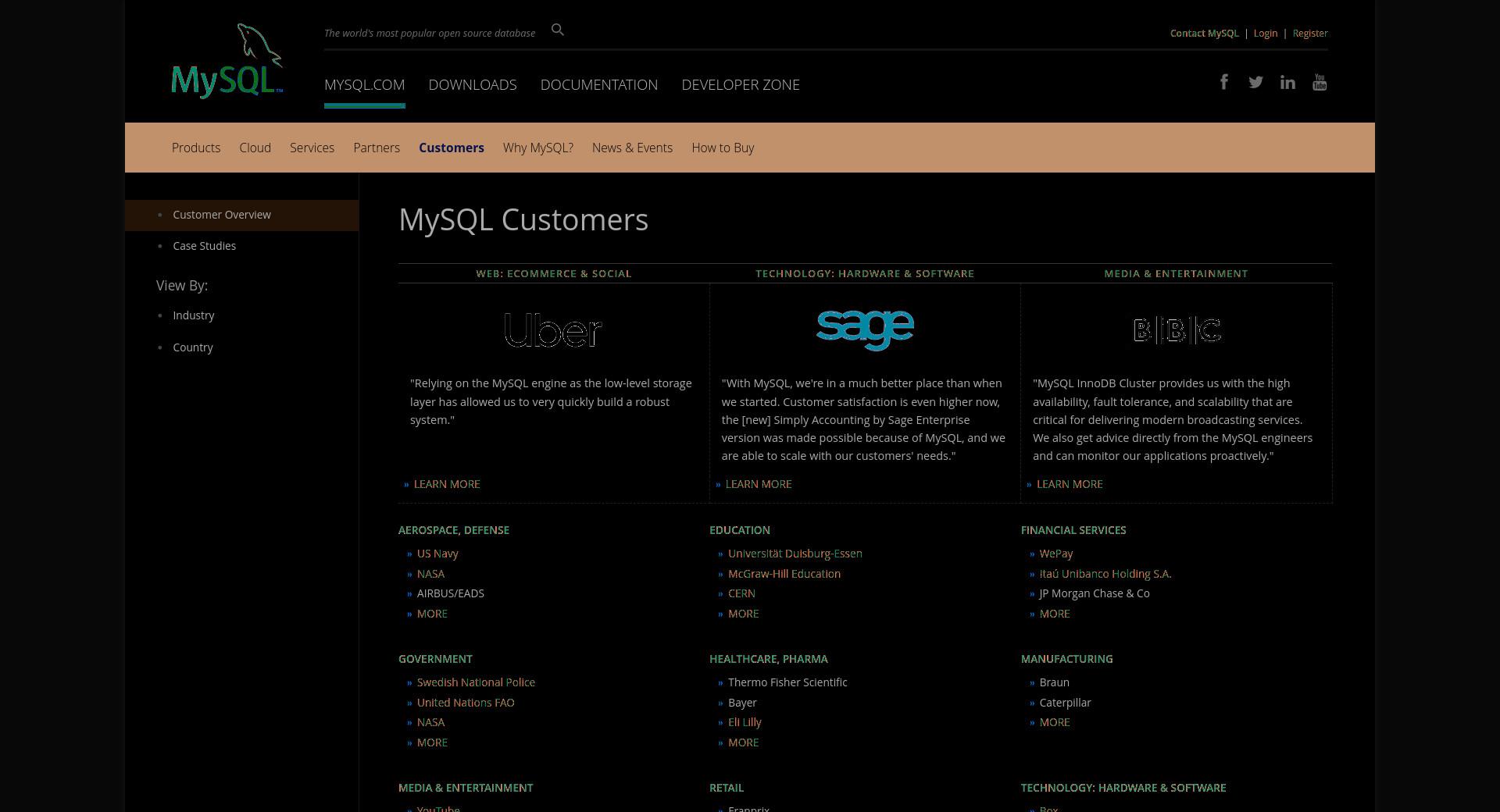This screenshot has width=1500, height=812.
Task: Click the Caterpillar entry
Action: click(1065, 703)
